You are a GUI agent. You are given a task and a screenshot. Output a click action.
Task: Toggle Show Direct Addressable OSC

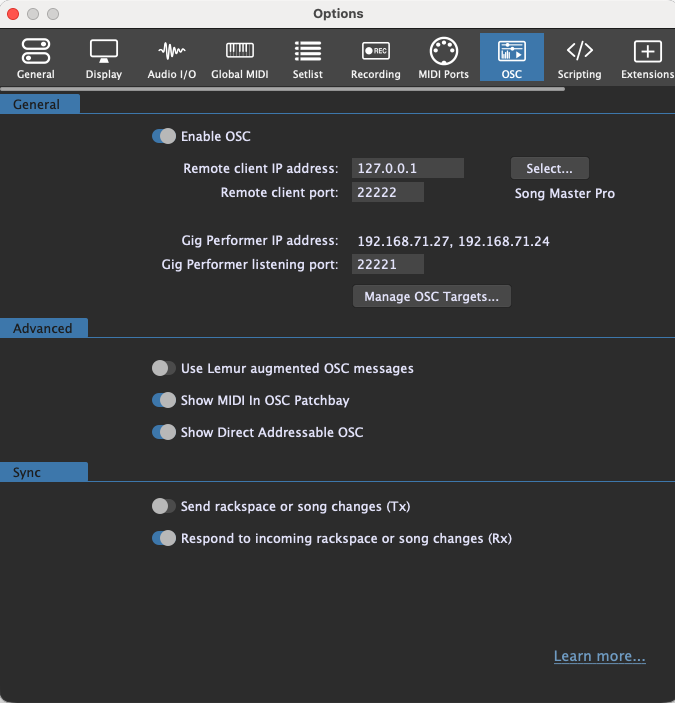(x=164, y=432)
